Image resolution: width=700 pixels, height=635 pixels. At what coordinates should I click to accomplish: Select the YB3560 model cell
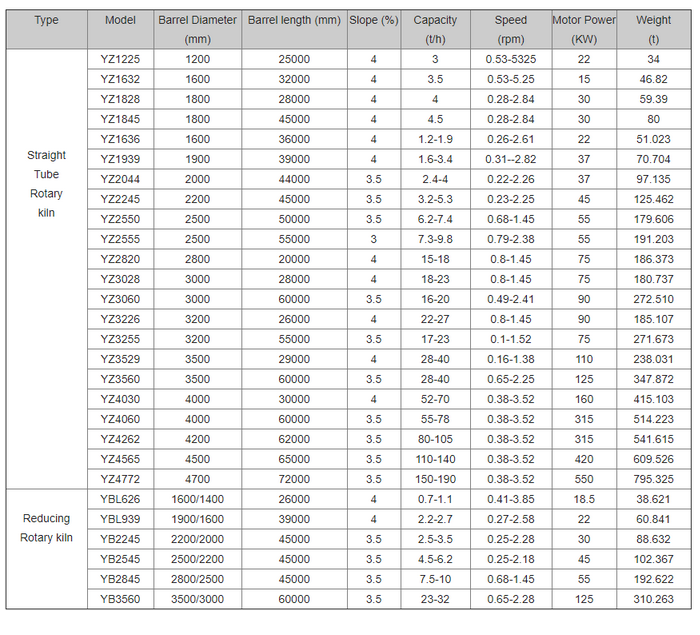(120, 598)
